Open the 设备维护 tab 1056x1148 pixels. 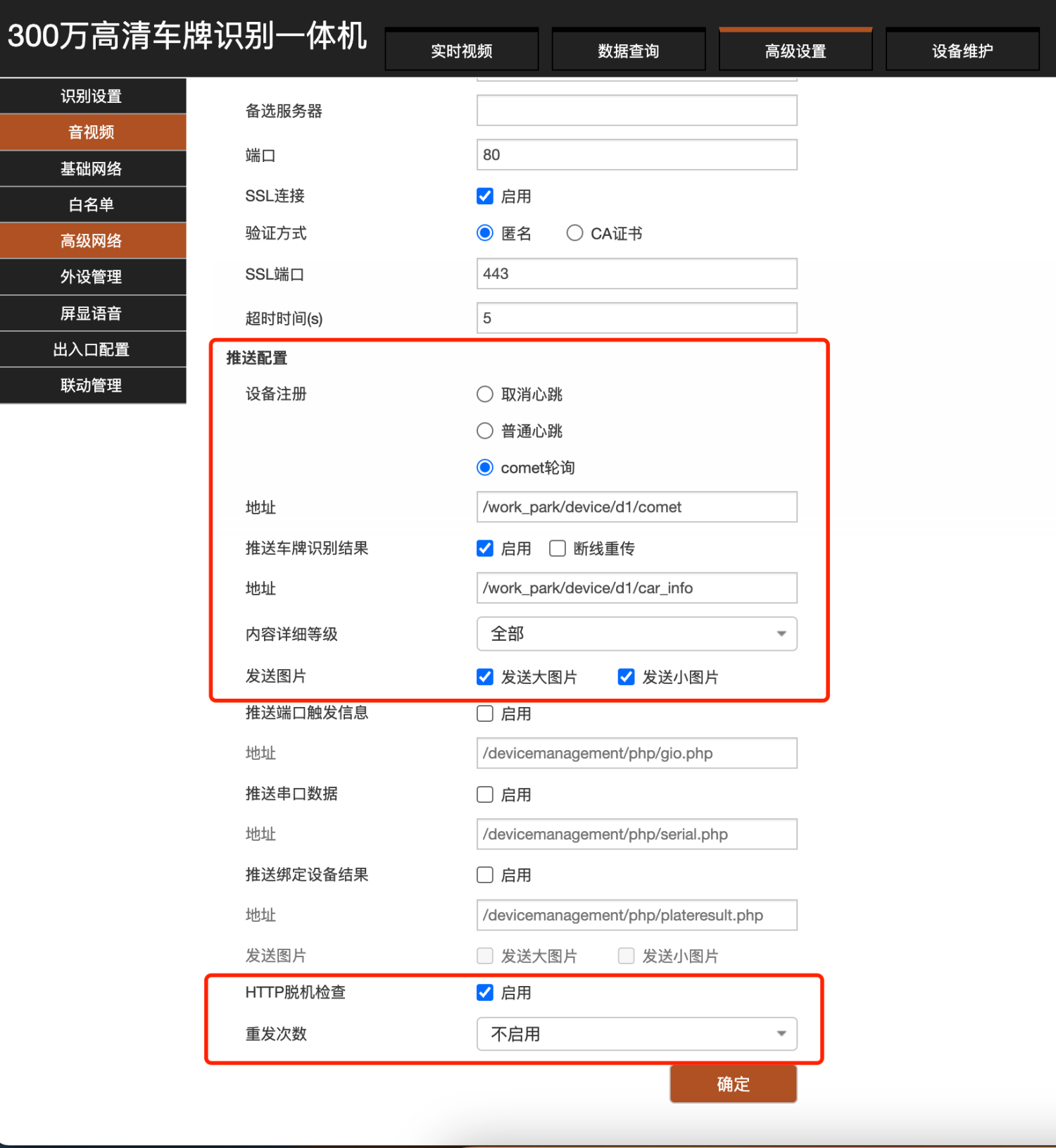(x=962, y=51)
